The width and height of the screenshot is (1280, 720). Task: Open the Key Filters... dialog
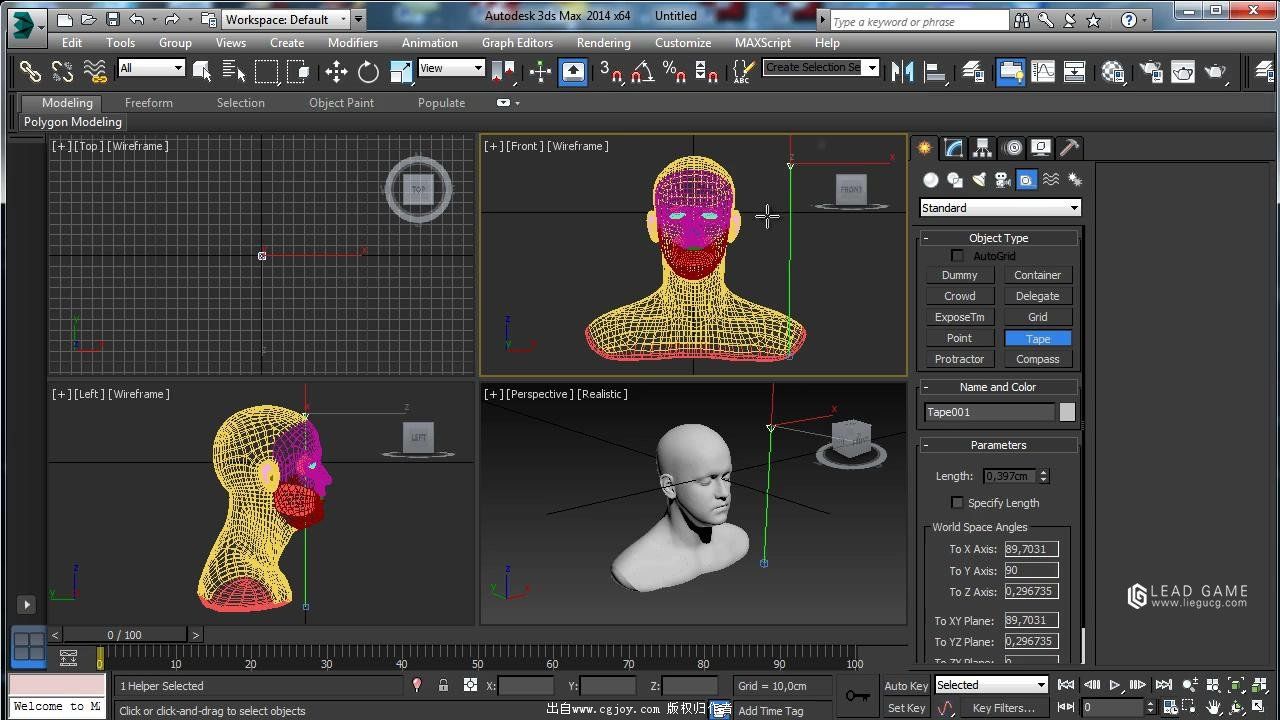[1004, 708]
